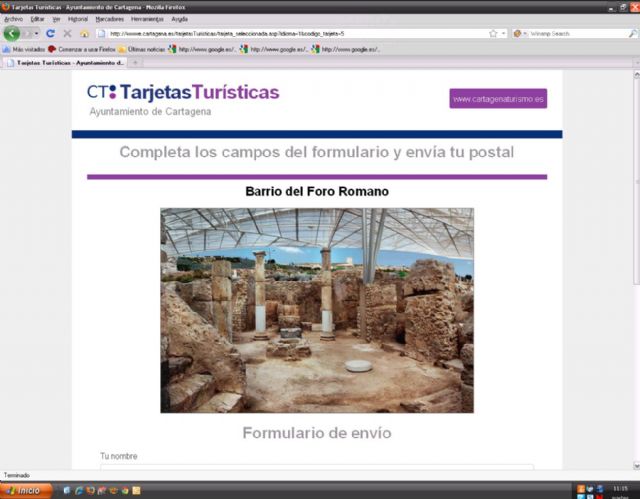Open the Archivo menu
This screenshot has width=640, height=499.
tap(13, 19)
